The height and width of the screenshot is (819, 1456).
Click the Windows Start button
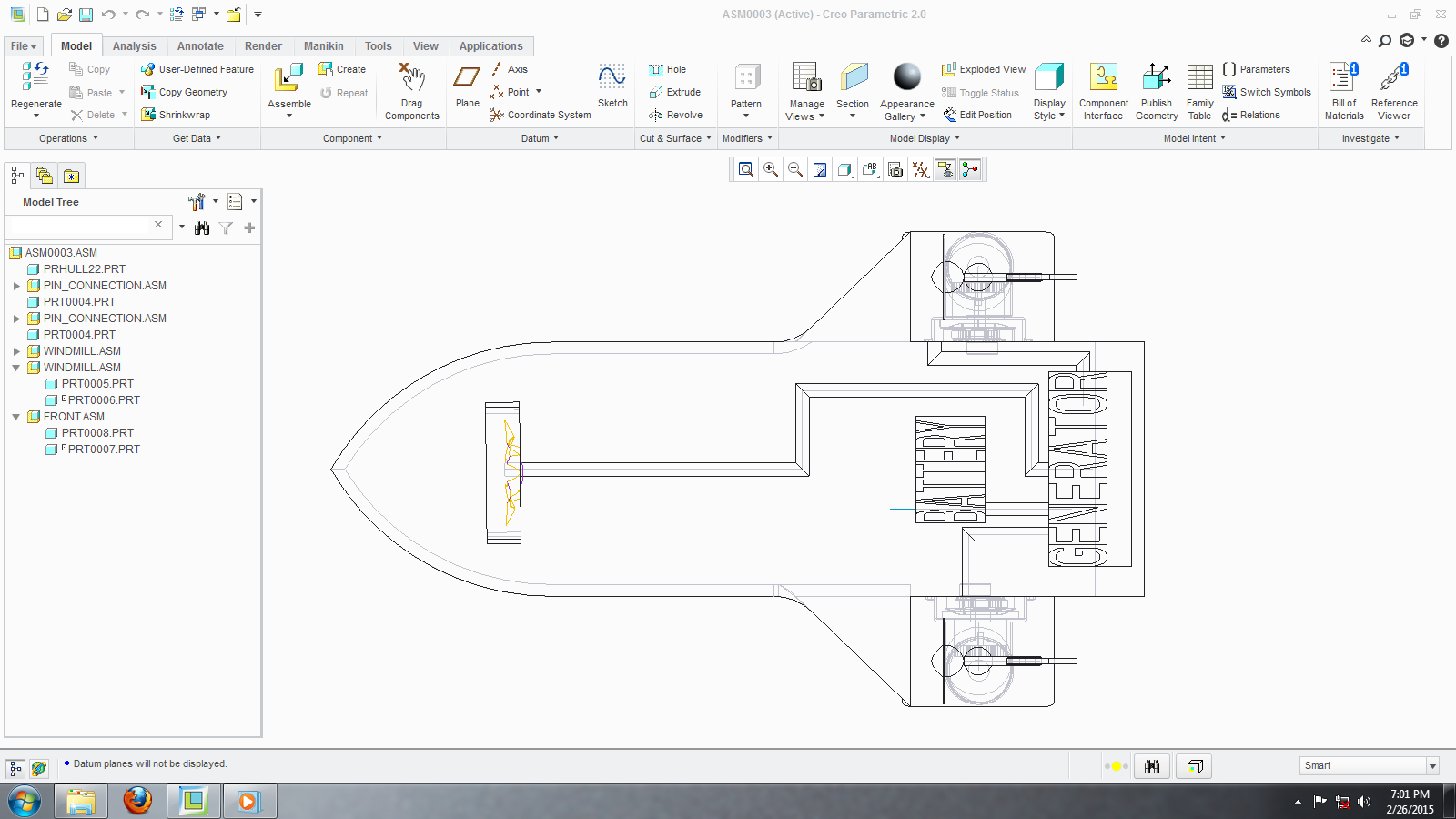coord(25,801)
